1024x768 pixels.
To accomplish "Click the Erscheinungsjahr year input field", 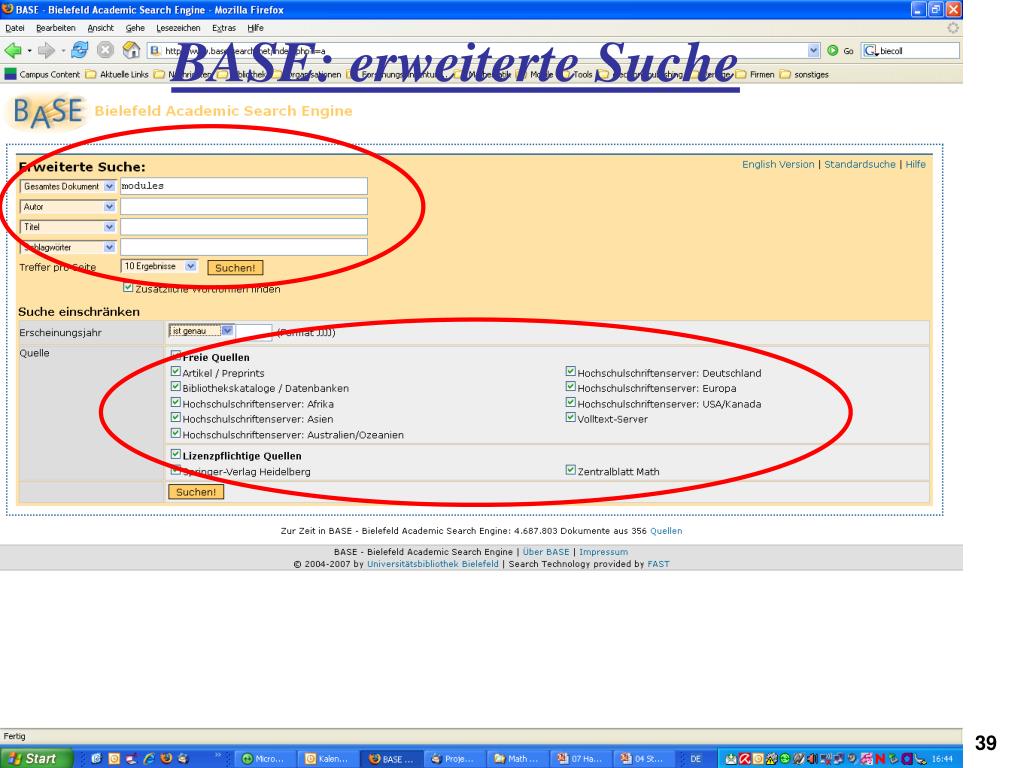I will click(253, 332).
